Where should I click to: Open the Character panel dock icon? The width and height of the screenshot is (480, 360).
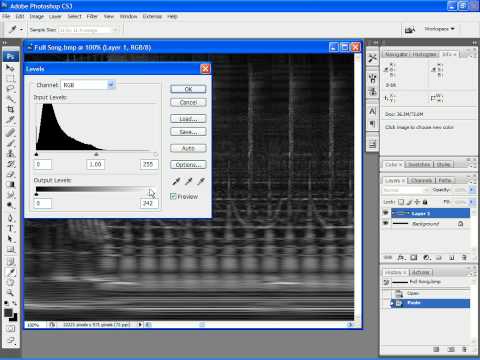(x=373, y=111)
